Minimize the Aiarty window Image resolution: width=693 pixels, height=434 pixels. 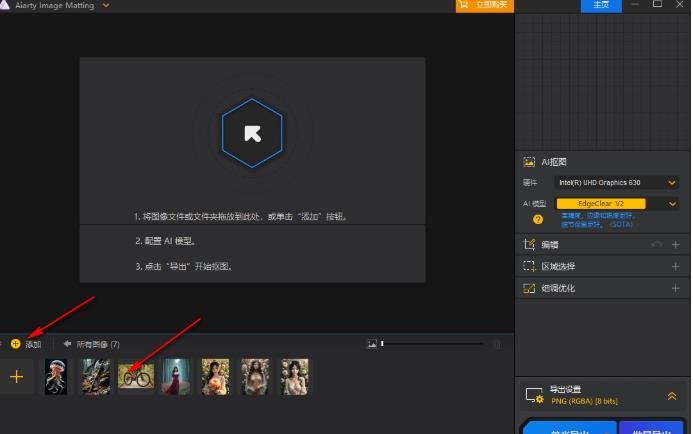(635, 4)
